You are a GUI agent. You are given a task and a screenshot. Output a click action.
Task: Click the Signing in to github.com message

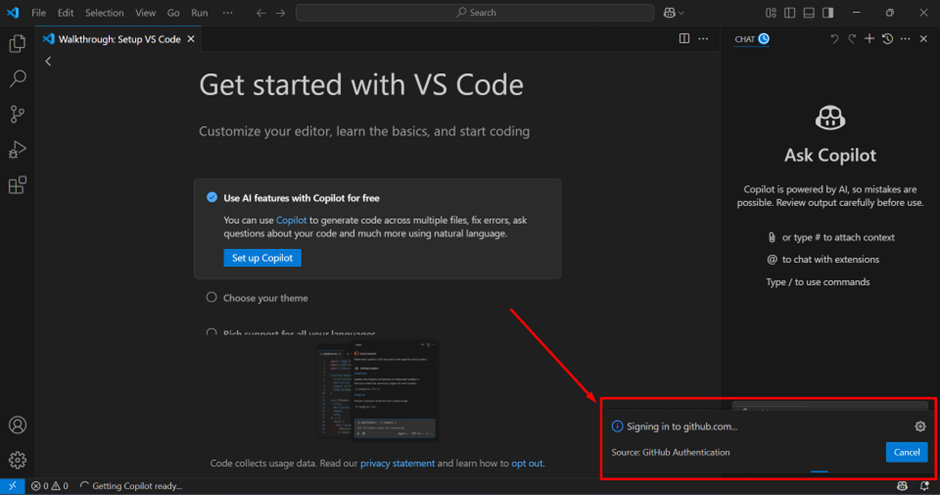pos(682,427)
